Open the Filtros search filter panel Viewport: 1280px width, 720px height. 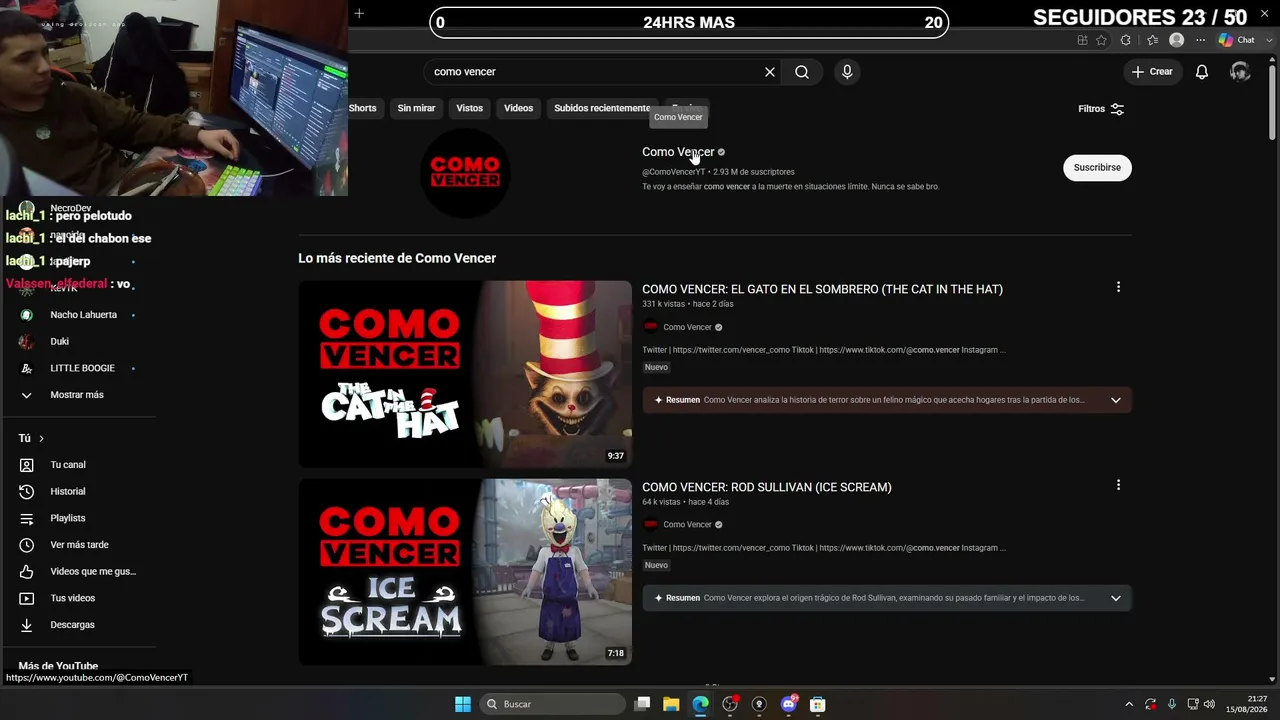(1101, 109)
